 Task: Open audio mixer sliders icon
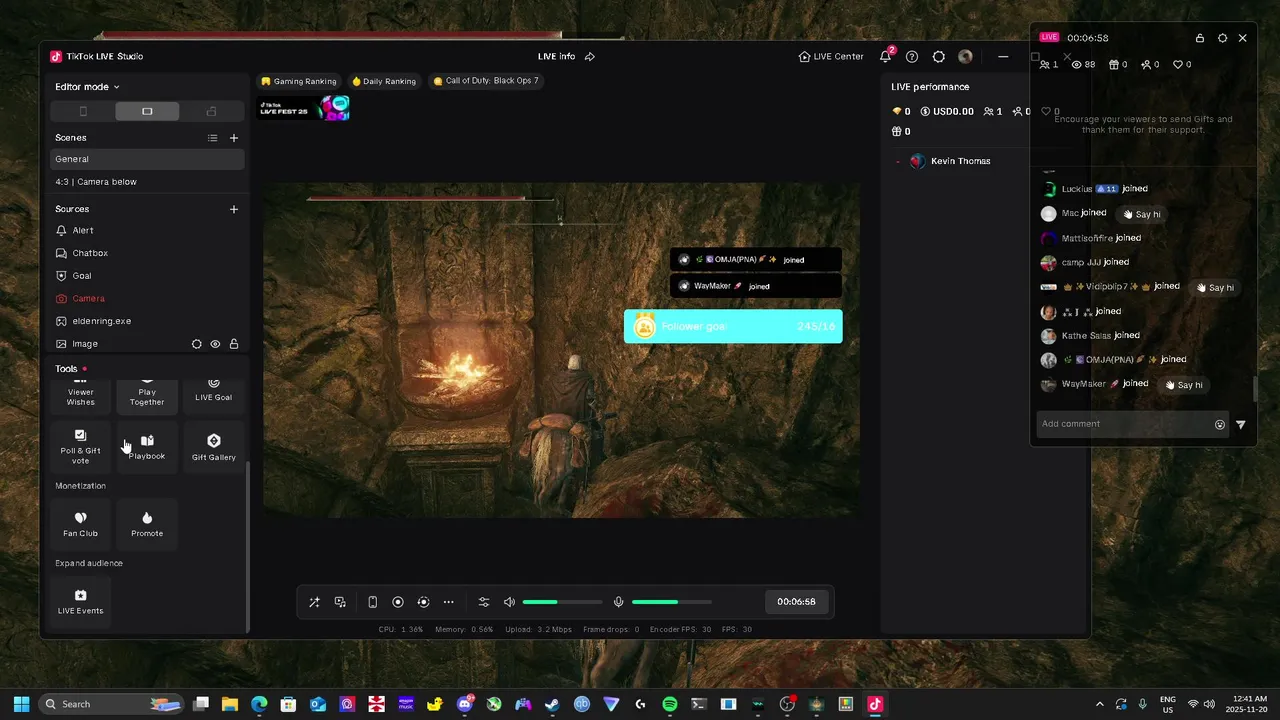point(484,602)
